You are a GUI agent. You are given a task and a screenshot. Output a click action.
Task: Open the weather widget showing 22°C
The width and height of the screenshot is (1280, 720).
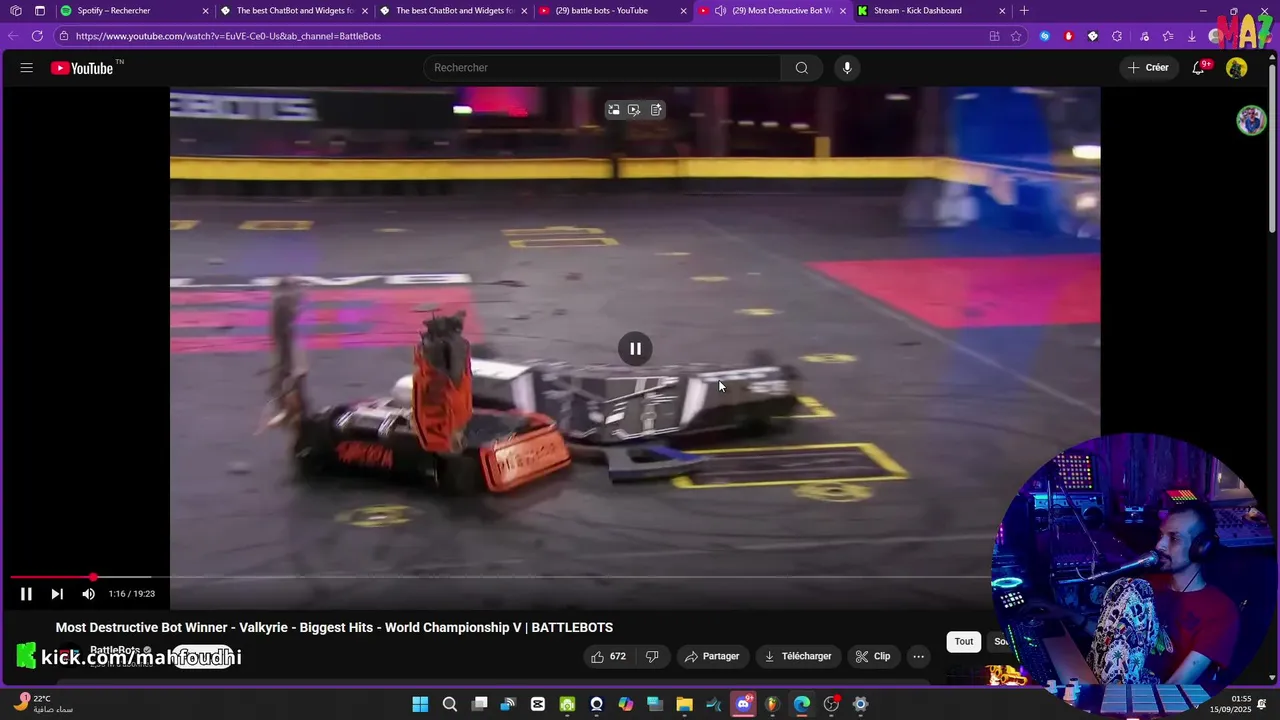pos(44,704)
